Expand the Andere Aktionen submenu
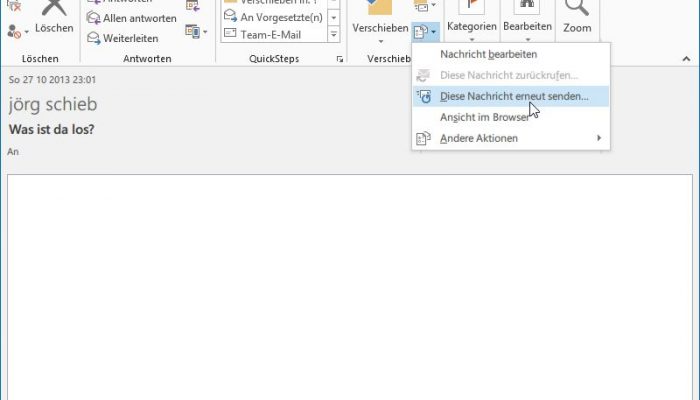 511,138
